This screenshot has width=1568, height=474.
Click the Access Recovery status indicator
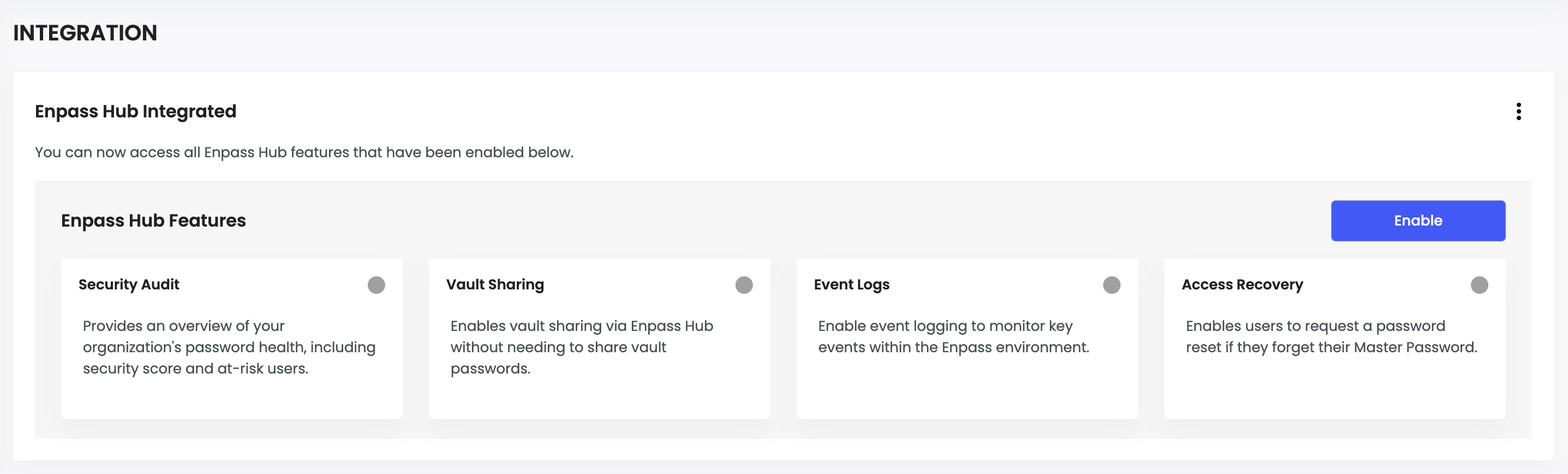click(x=1480, y=284)
